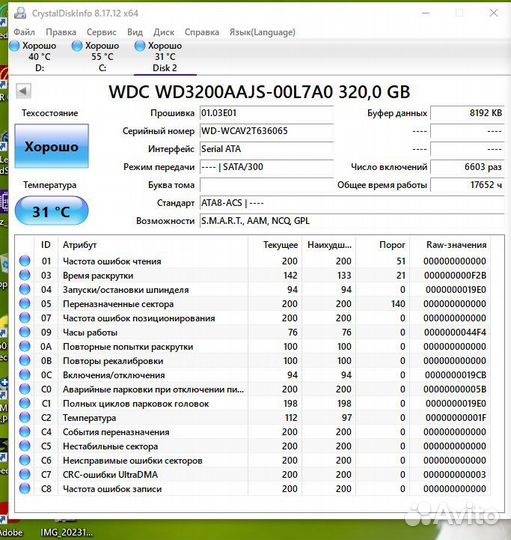
Task: Click the Буфер данных value 8192 KB
Action: 467,113
